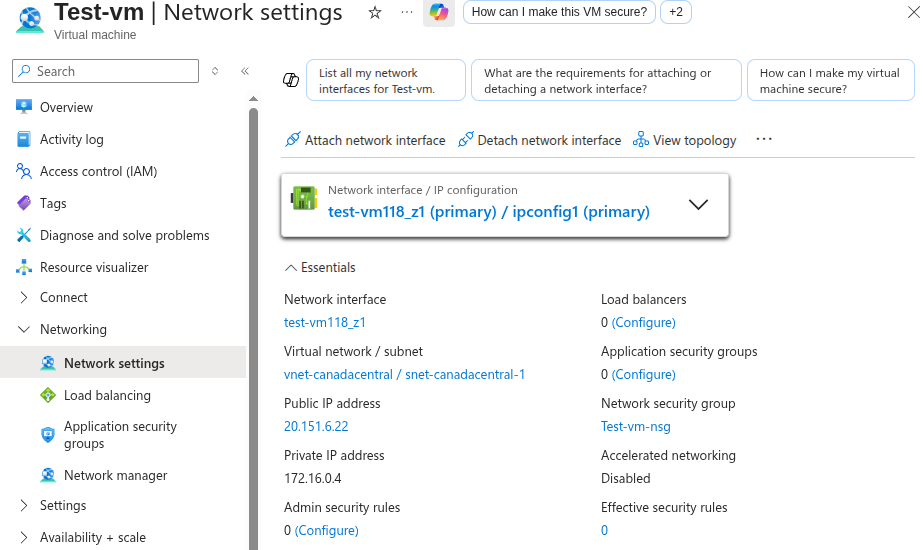
Task: Click the sidebar scroll-up arrow
Action: [x=253, y=98]
